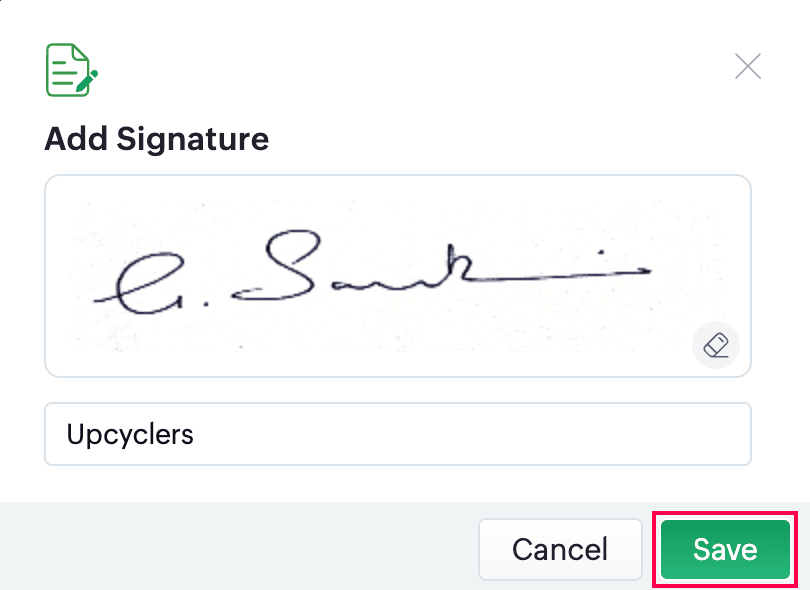Close the Add Signature dialog
Image resolution: width=810 pixels, height=590 pixels.
747,67
